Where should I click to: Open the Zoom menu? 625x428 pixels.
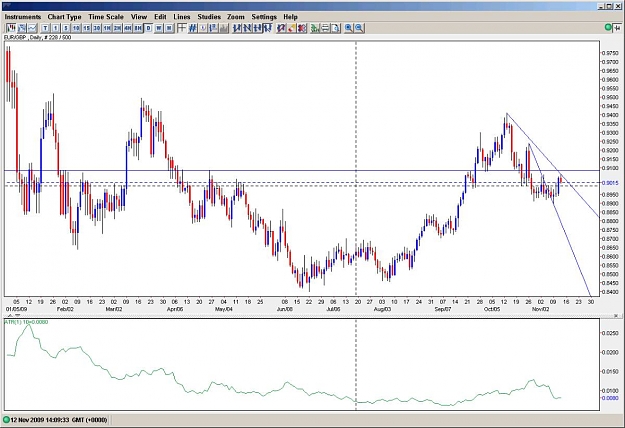[x=236, y=17]
